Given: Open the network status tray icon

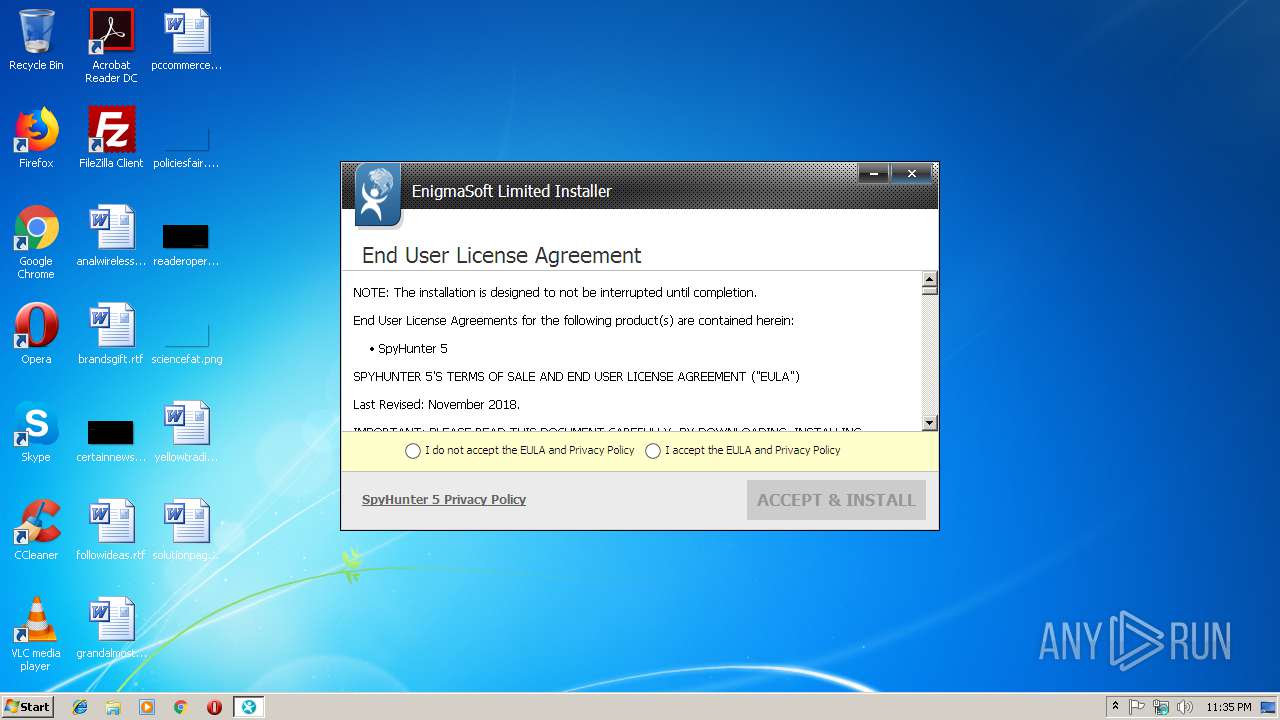Looking at the screenshot, I should point(1161,707).
